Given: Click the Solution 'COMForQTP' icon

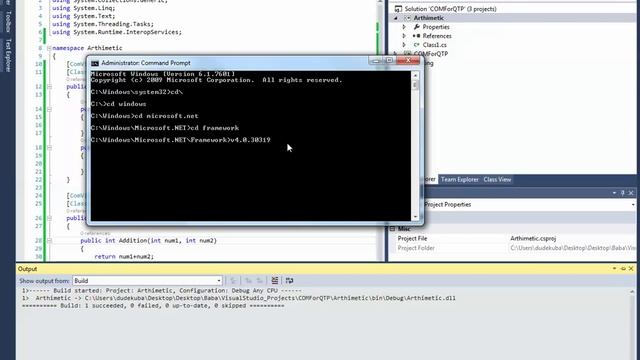Looking at the screenshot, I should coord(398,9).
